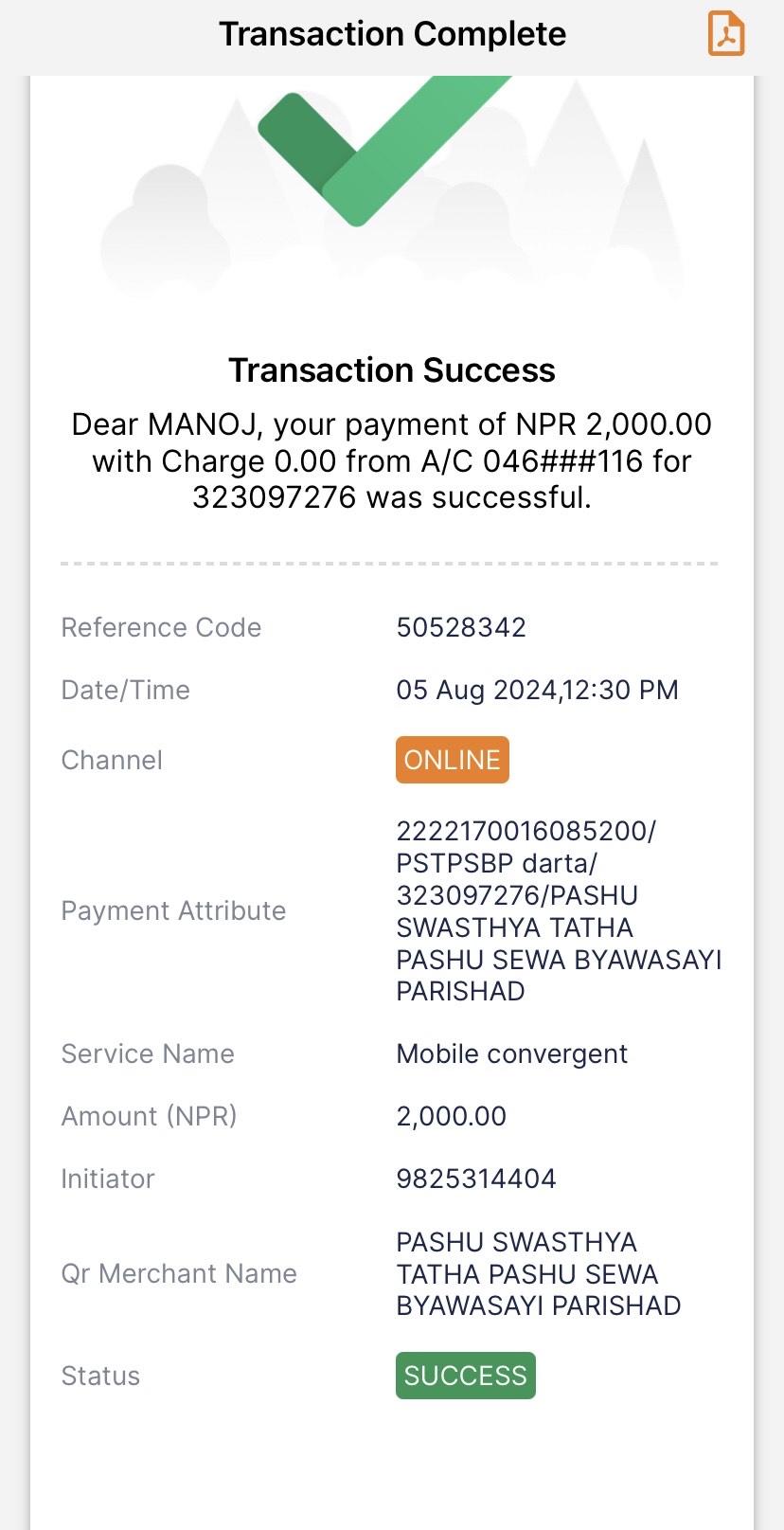The height and width of the screenshot is (1530, 784).
Task: Tap the Status label
Action: click(100, 1376)
